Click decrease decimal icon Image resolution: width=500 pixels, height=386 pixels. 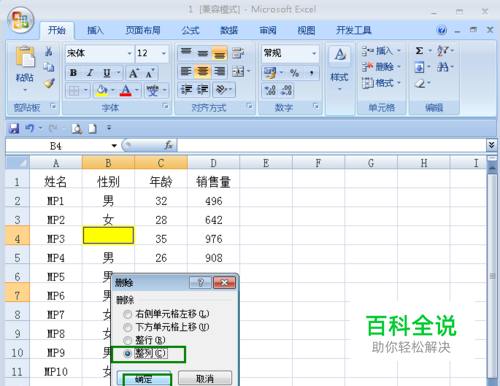point(286,90)
